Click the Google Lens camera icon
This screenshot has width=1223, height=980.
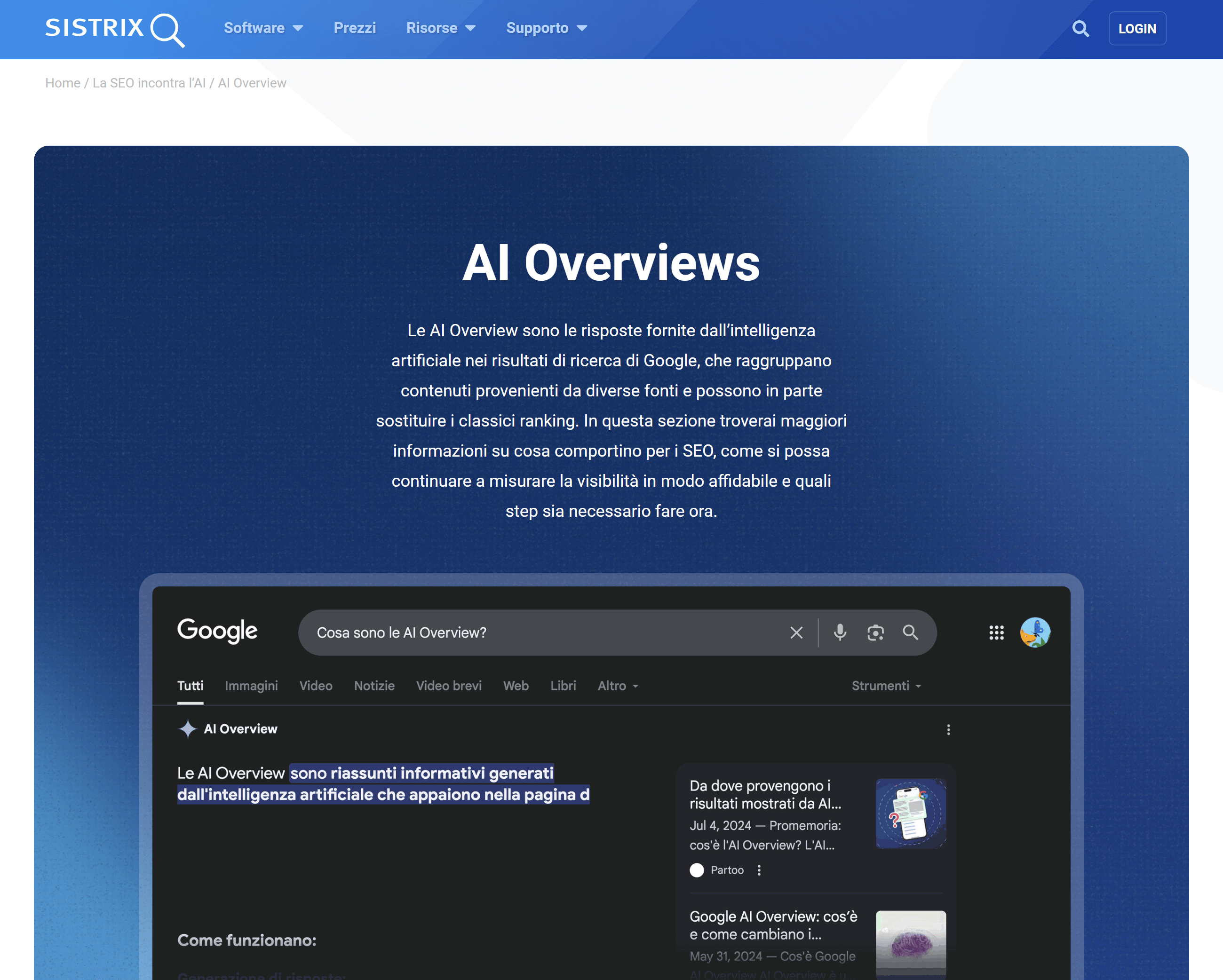coord(875,632)
